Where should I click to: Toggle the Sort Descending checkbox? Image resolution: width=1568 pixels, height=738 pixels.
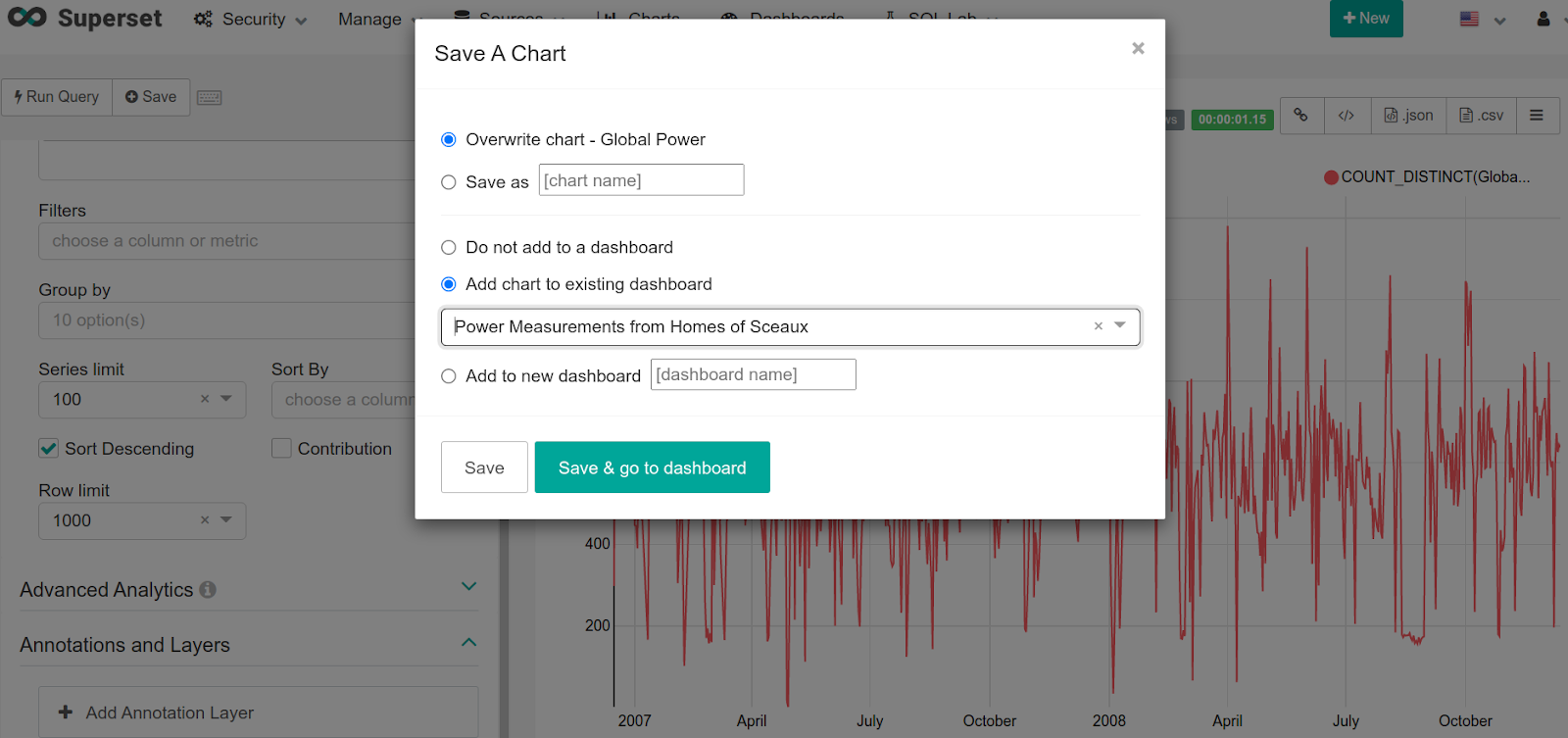[48, 449]
